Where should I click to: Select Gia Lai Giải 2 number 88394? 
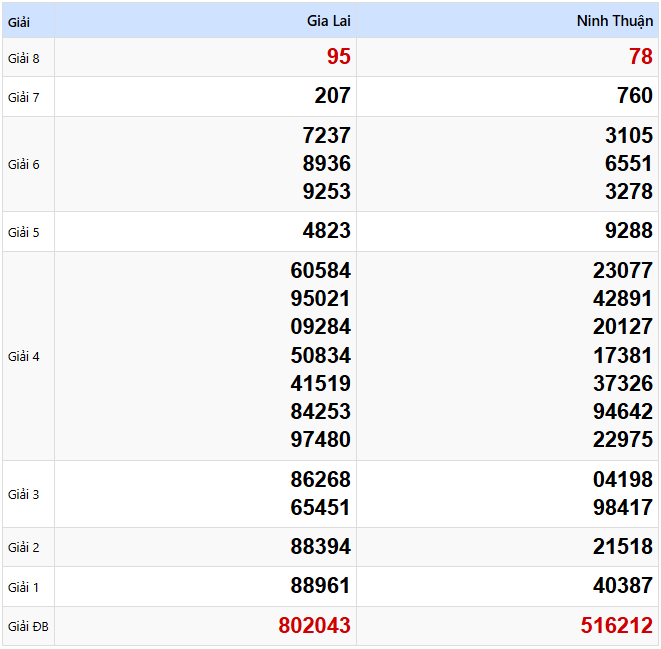(x=320, y=547)
